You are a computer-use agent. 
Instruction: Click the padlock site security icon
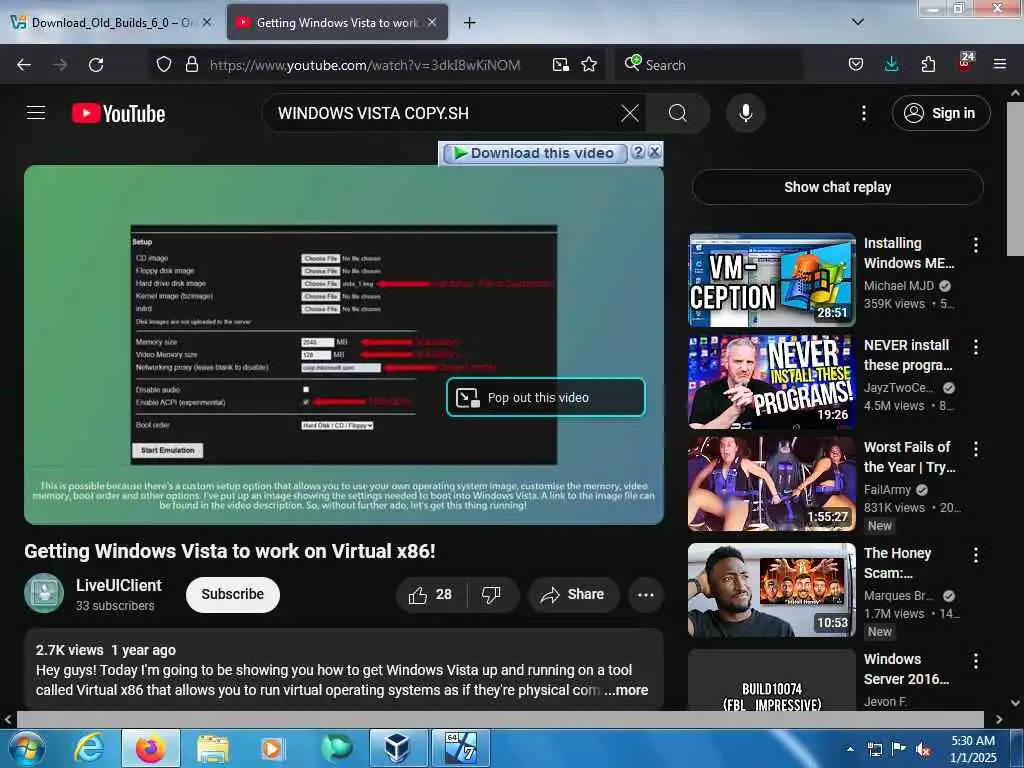pyautogui.click(x=191, y=65)
